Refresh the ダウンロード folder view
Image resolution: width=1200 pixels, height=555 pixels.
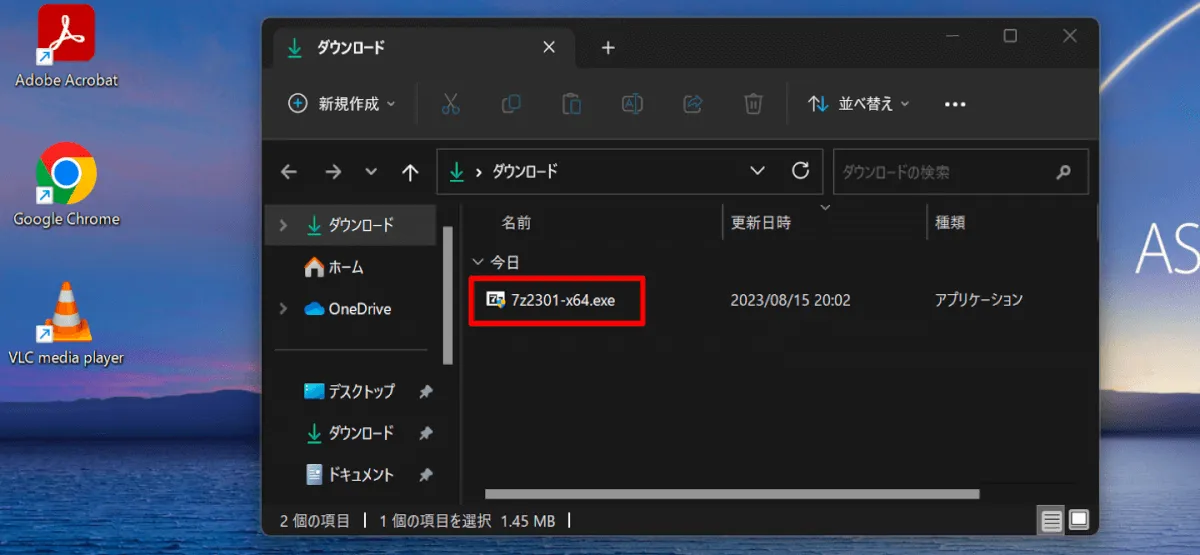coord(800,171)
